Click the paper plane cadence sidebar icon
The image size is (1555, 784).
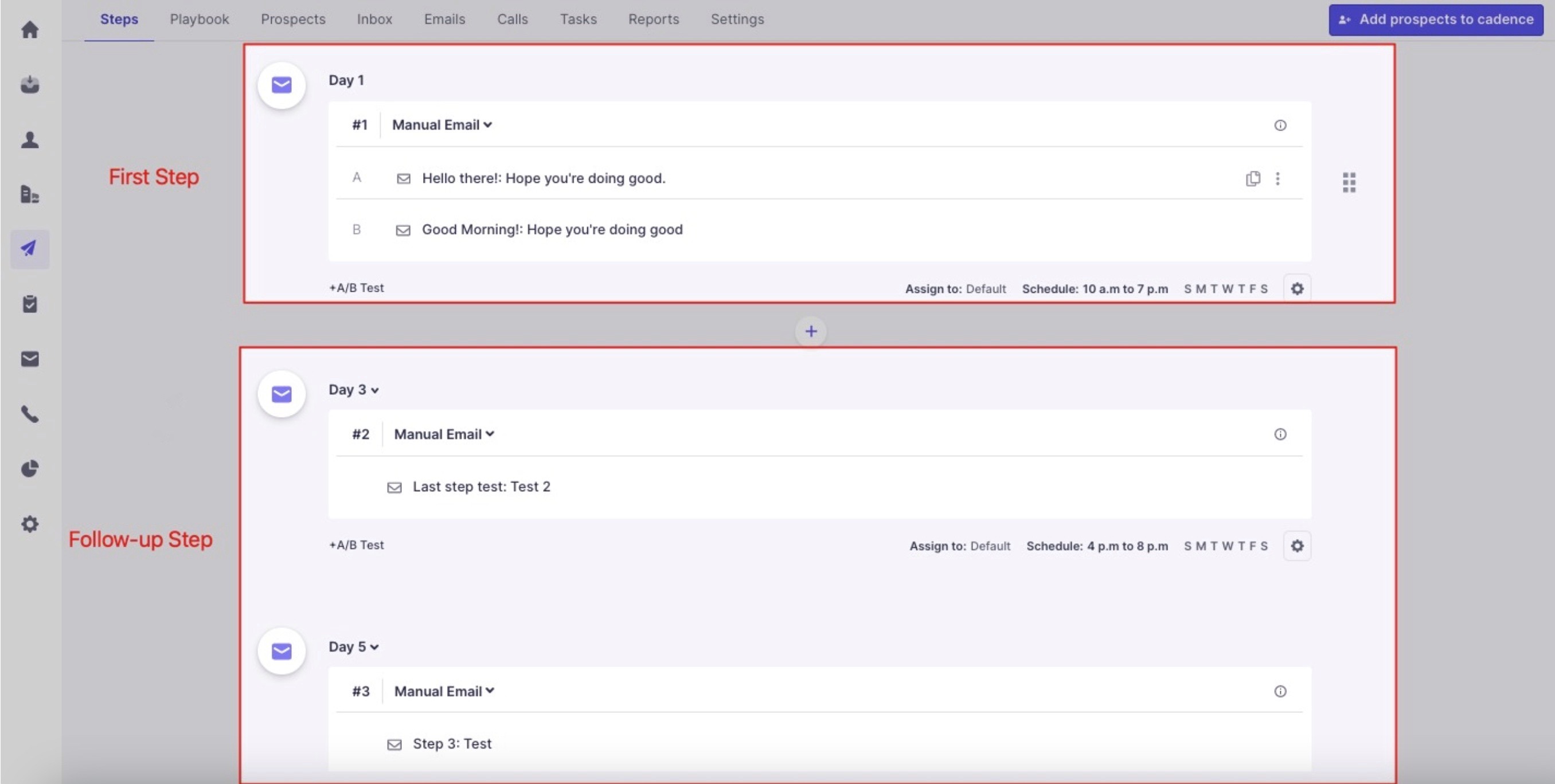point(30,249)
